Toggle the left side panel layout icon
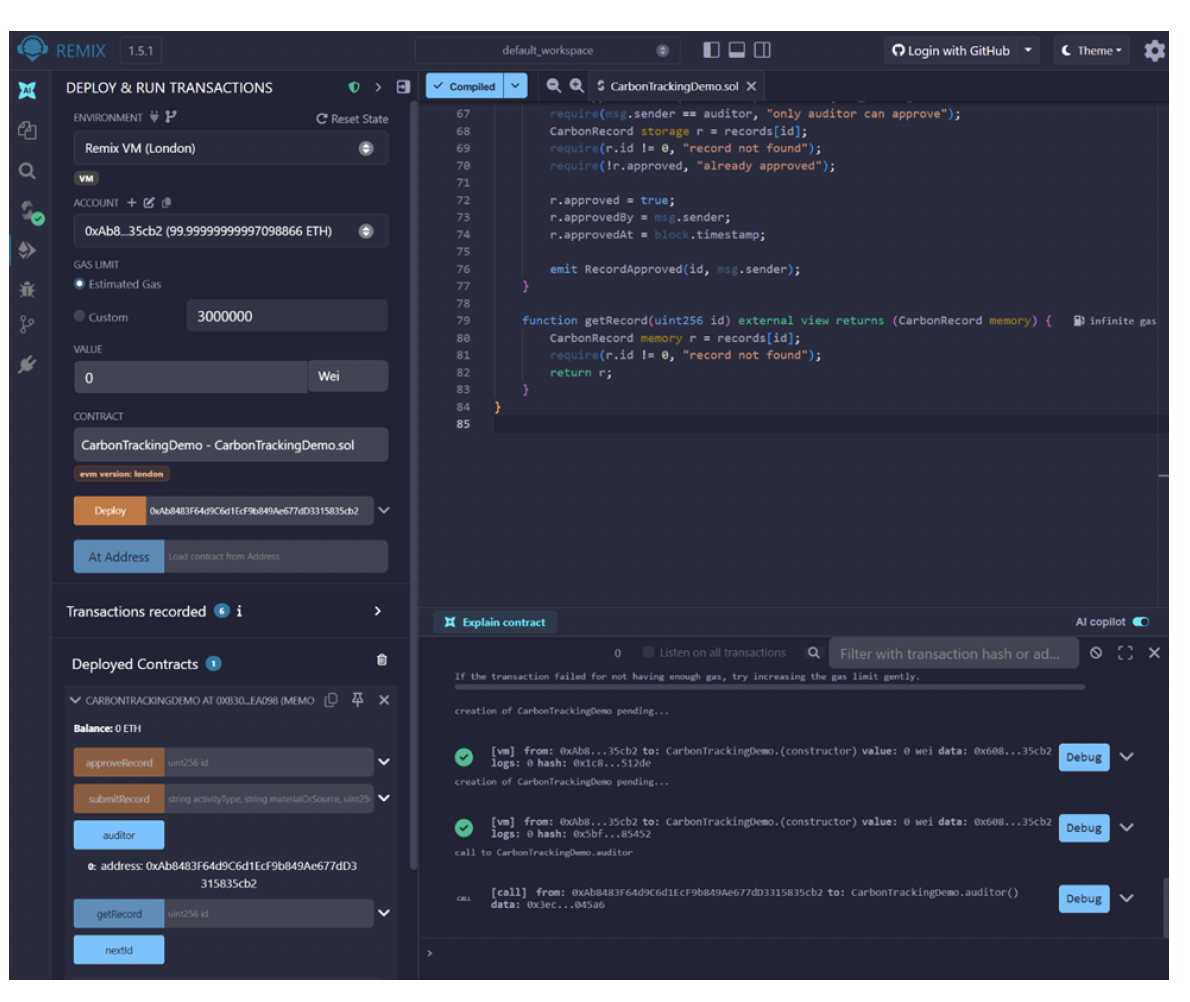Image resolution: width=1190 pixels, height=1002 pixels. point(711,50)
